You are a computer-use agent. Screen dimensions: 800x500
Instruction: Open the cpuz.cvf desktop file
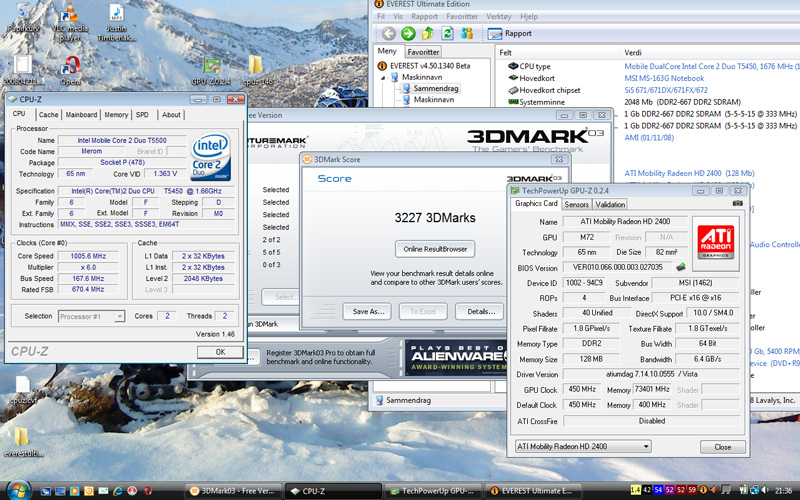(x=23, y=390)
